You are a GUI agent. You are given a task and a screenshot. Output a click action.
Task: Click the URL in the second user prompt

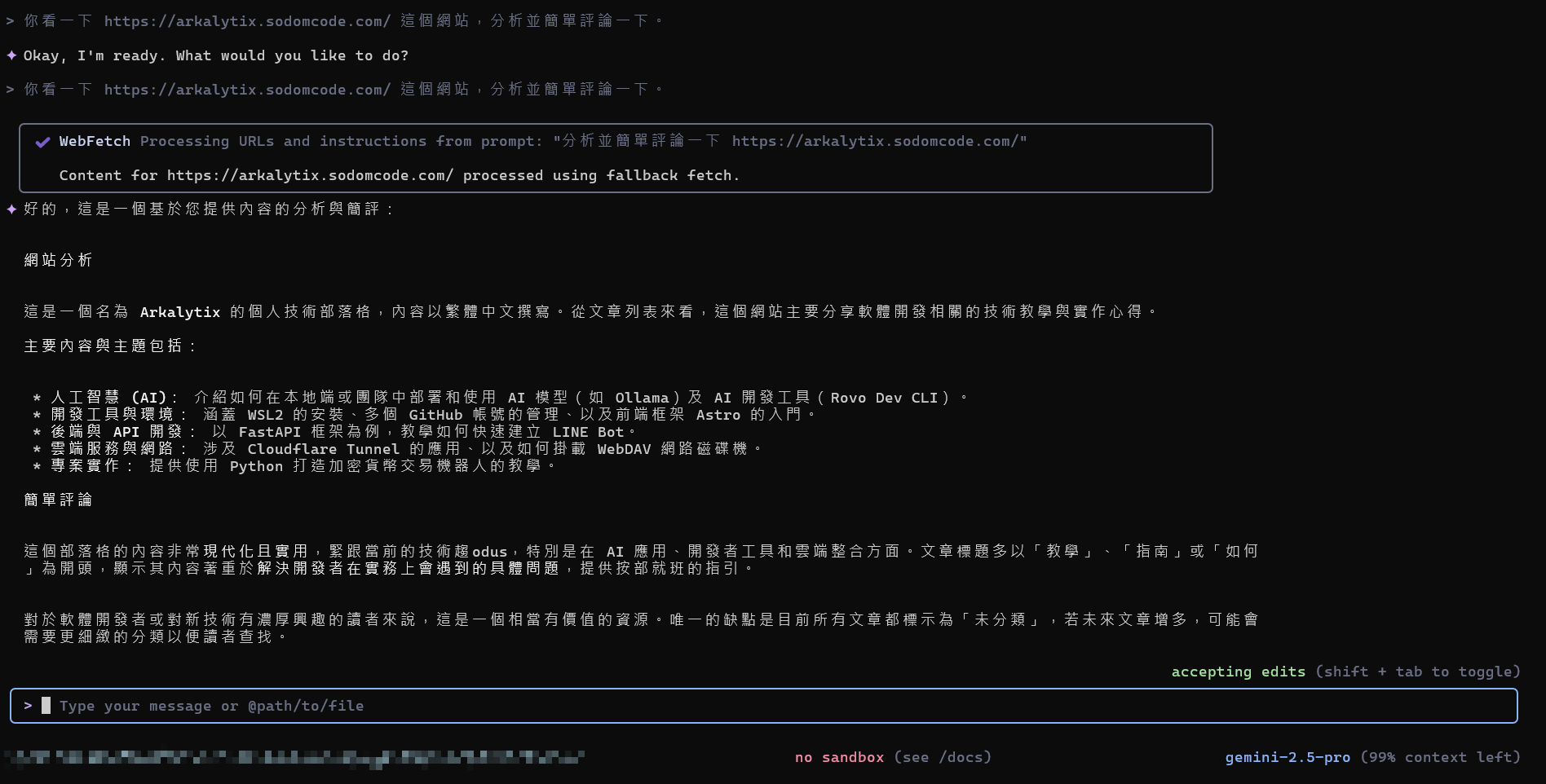(247, 90)
